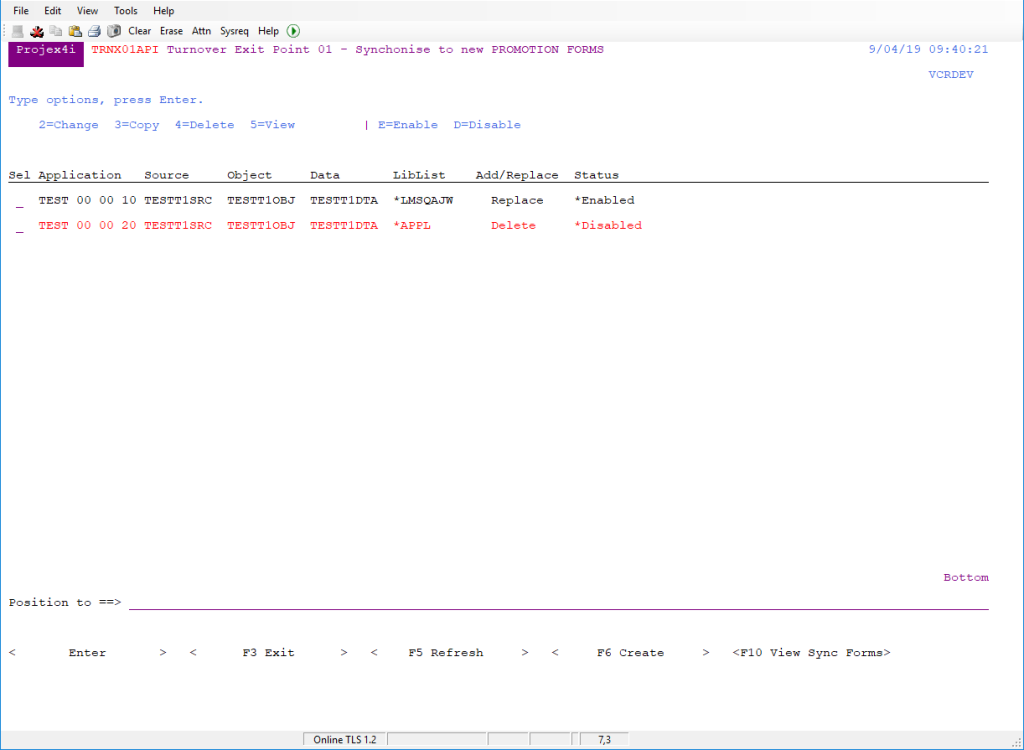
Task: Open the Tools menu
Action: 125,10
